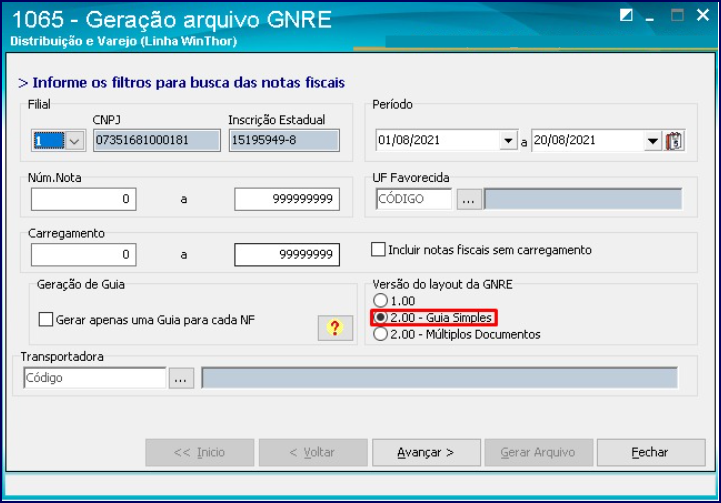Open Transportadora lookup ellipsis button
The height and width of the screenshot is (503, 721).
(181, 378)
